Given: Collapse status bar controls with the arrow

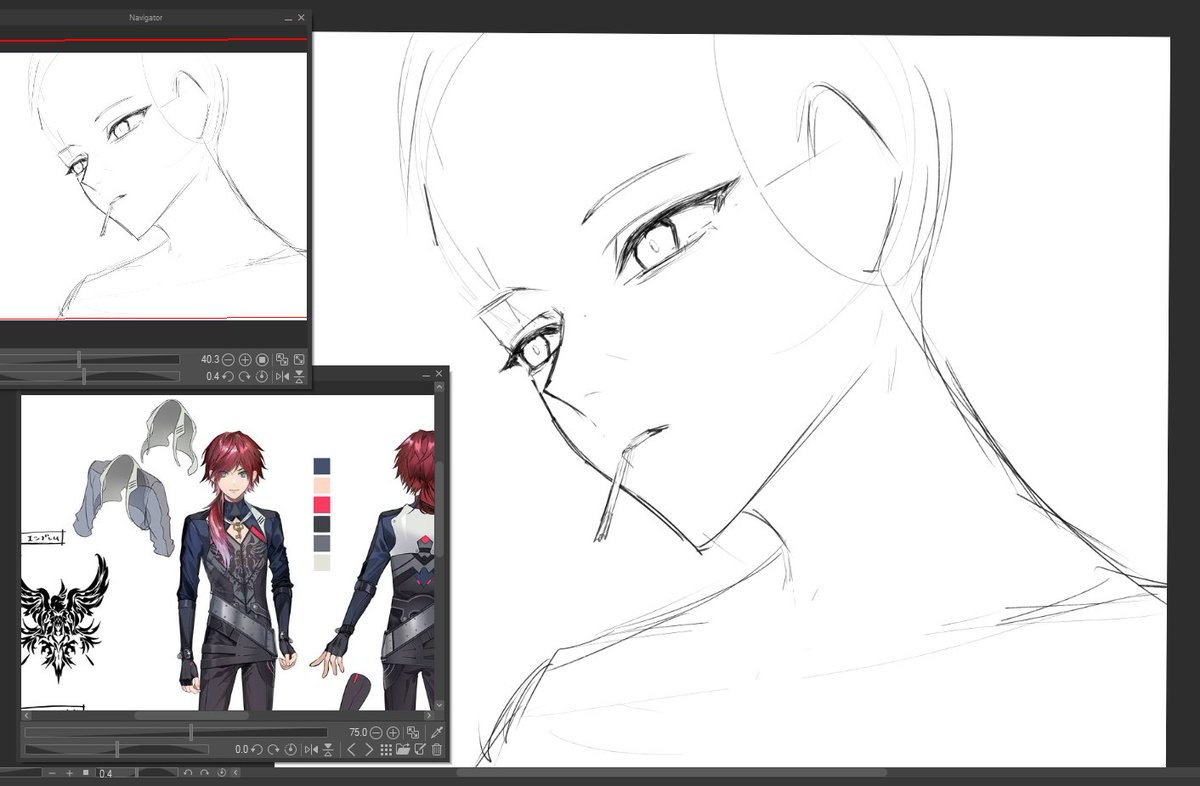Looking at the screenshot, I should coord(235,773).
